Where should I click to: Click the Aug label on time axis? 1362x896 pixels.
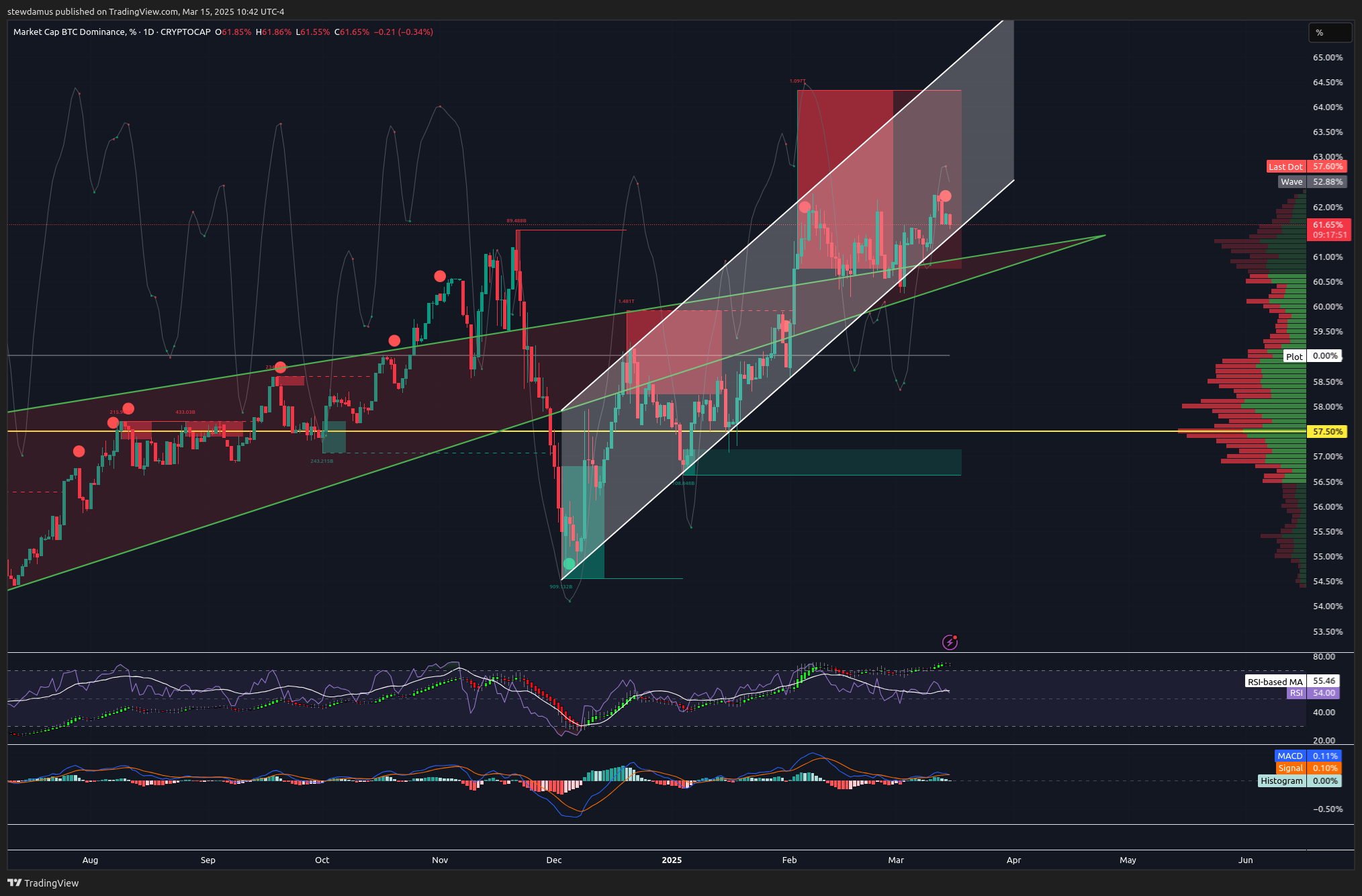(90, 860)
